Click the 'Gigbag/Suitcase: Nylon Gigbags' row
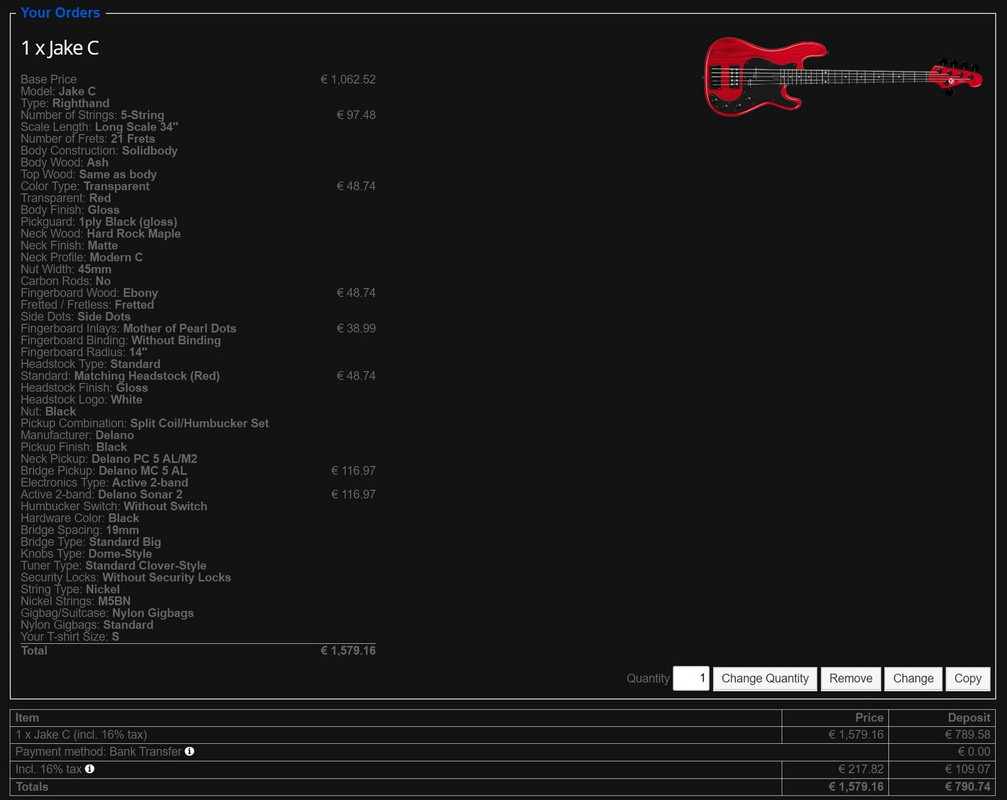 click(107, 613)
